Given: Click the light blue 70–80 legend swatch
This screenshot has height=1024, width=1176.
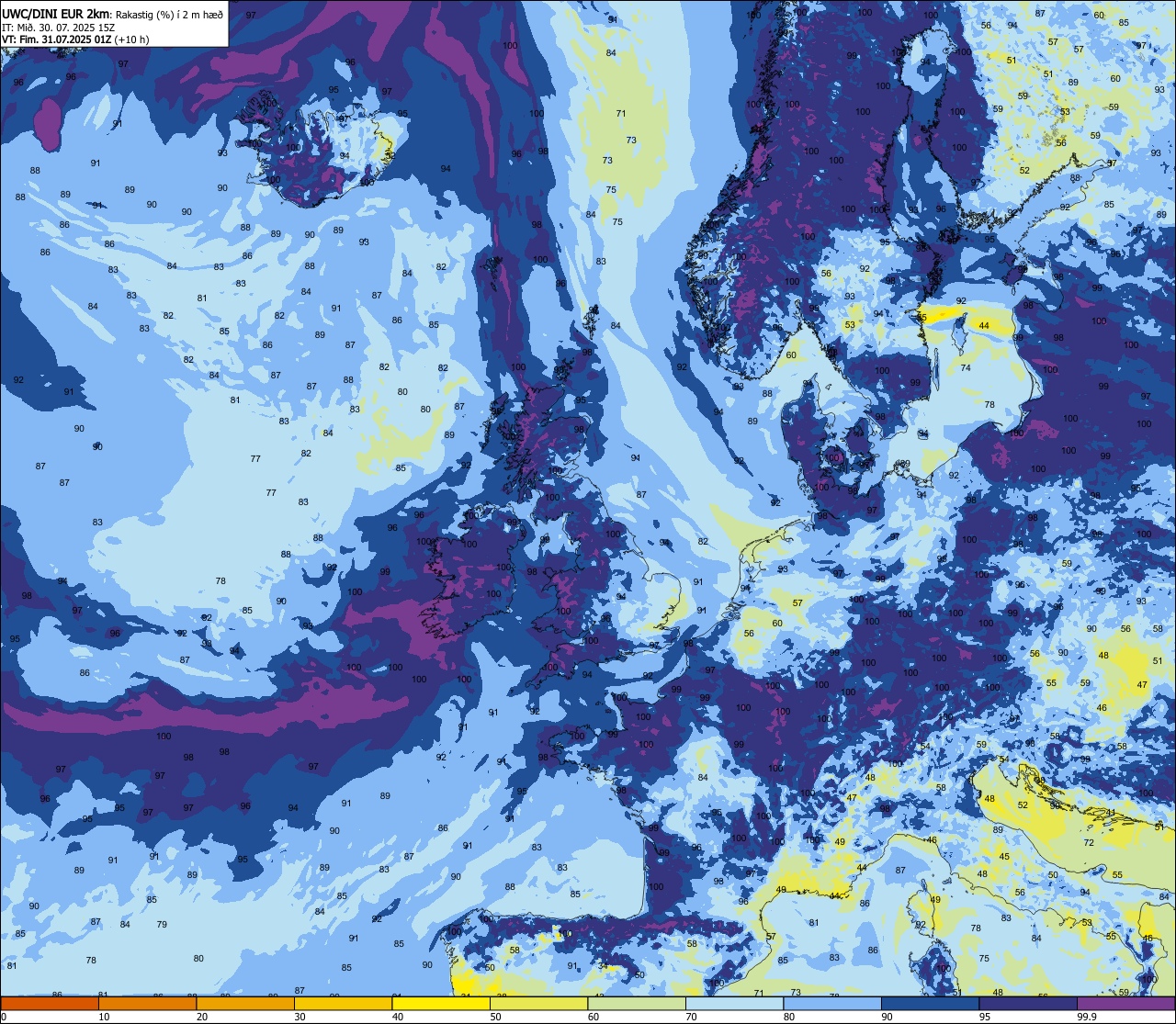Looking at the screenshot, I should tap(734, 1003).
